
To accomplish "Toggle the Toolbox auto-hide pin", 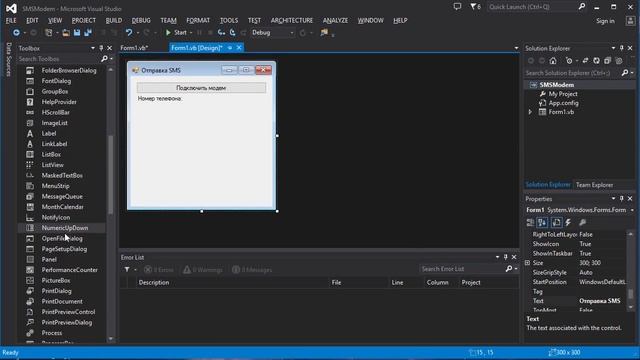I will [101, 48].
